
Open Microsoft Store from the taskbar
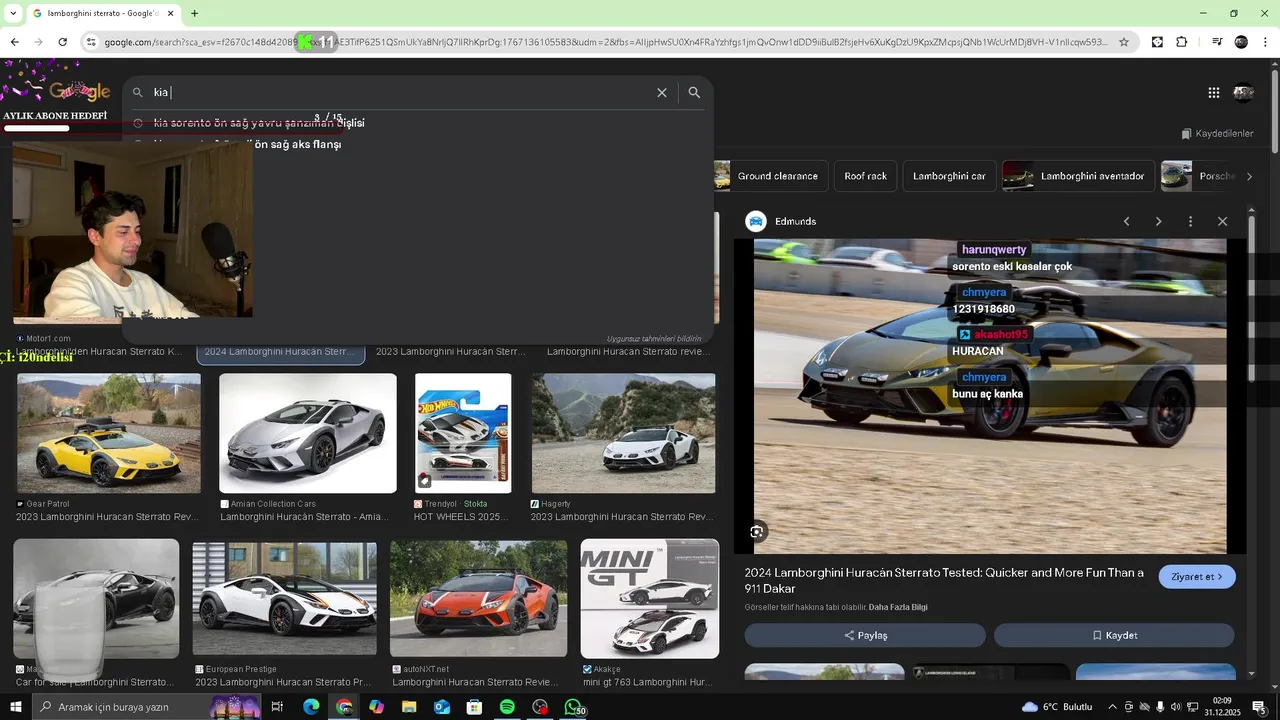point(474,707)
